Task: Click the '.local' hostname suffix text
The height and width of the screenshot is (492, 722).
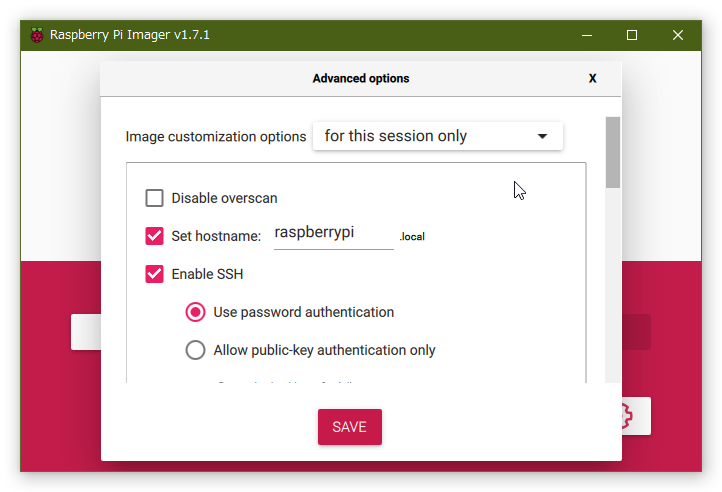Action: [412, 237]
